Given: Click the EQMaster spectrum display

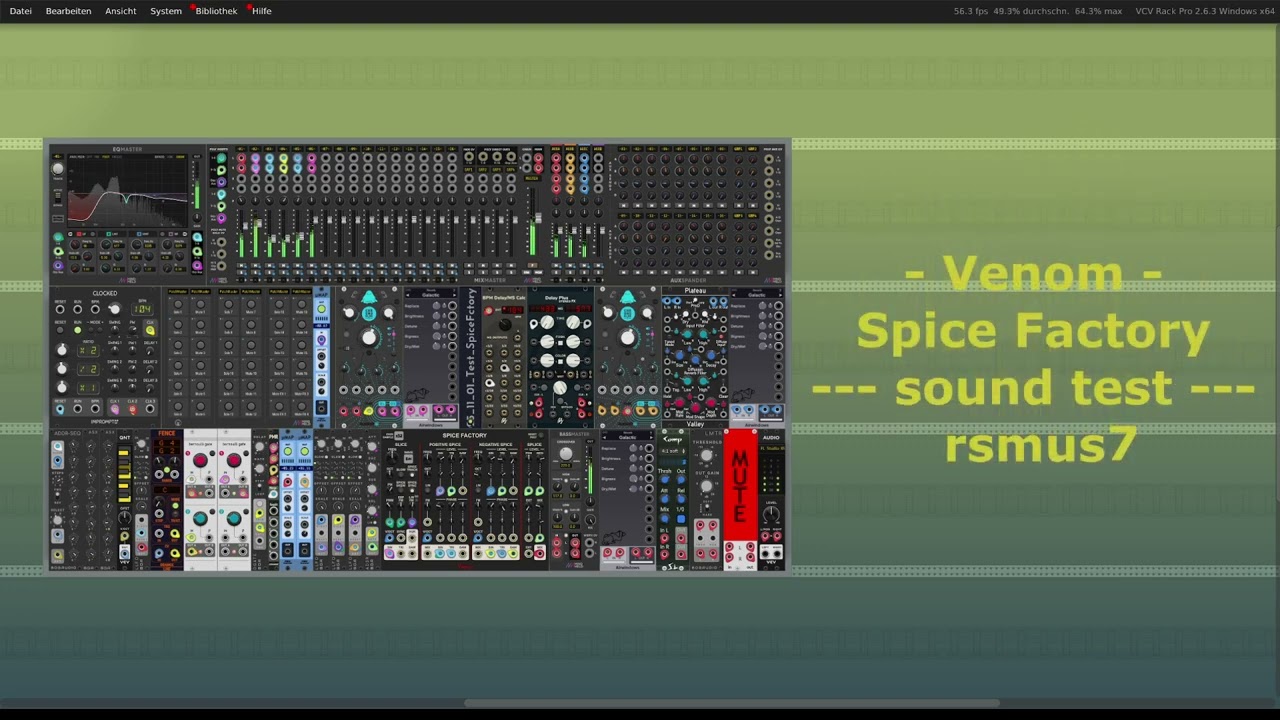Looking at the screenshot, I should point(128,191).
